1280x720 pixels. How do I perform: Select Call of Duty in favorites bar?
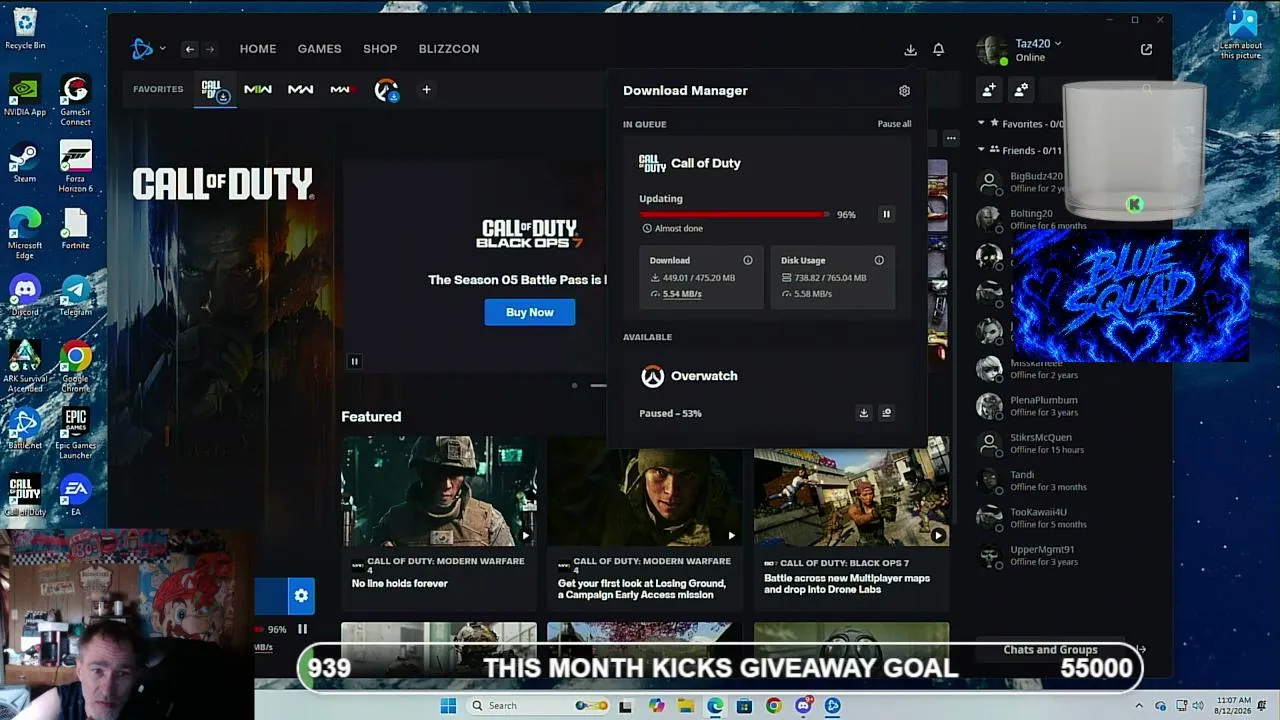215,90
